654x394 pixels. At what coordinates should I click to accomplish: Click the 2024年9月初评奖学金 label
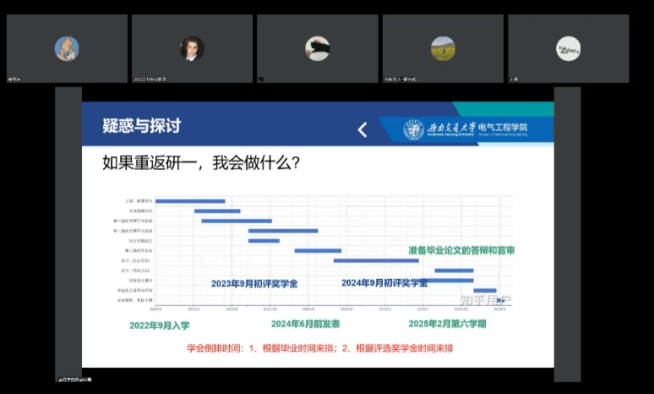click(385, 283)
